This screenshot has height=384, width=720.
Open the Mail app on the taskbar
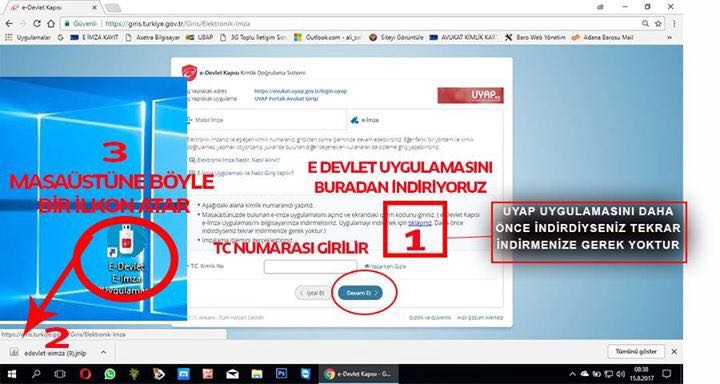232,374
